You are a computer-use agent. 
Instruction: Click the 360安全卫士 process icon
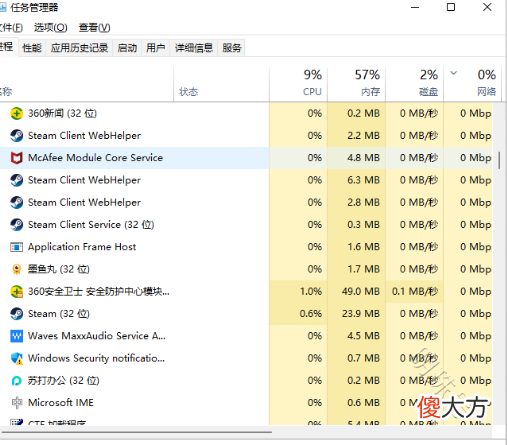pyautogui.click(x=16, y=292)
